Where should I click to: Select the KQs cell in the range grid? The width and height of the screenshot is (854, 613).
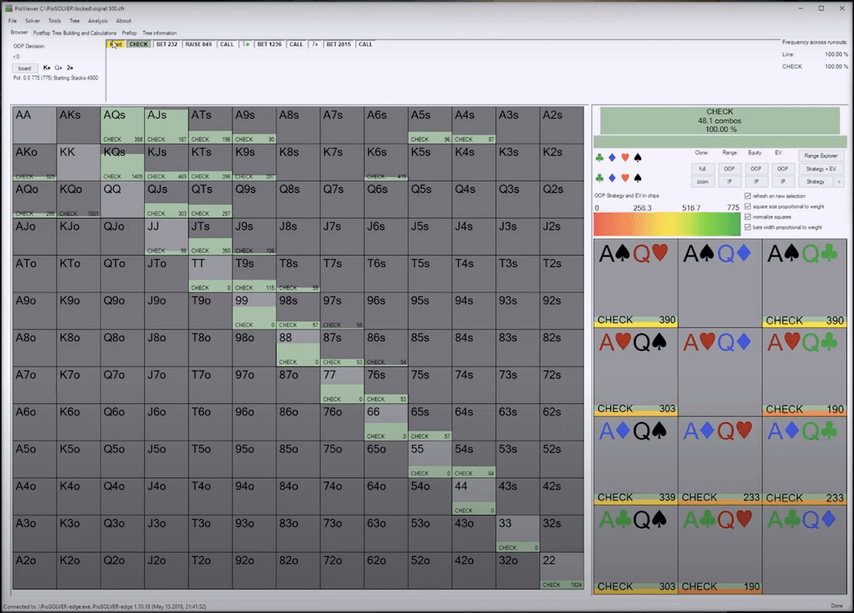click(122, 162)
